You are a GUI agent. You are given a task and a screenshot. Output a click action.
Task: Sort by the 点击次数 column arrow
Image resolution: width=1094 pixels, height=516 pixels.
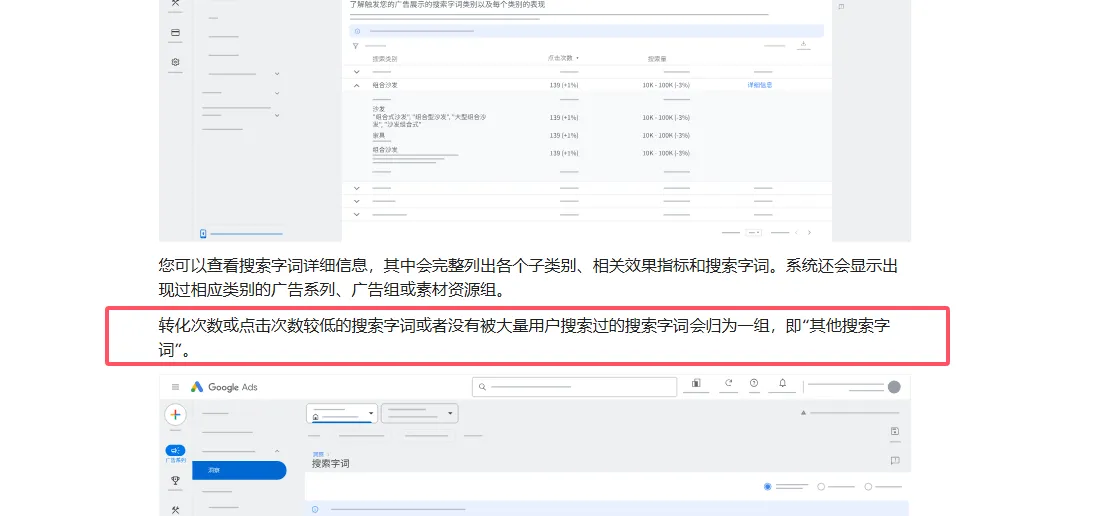(578, 59)
